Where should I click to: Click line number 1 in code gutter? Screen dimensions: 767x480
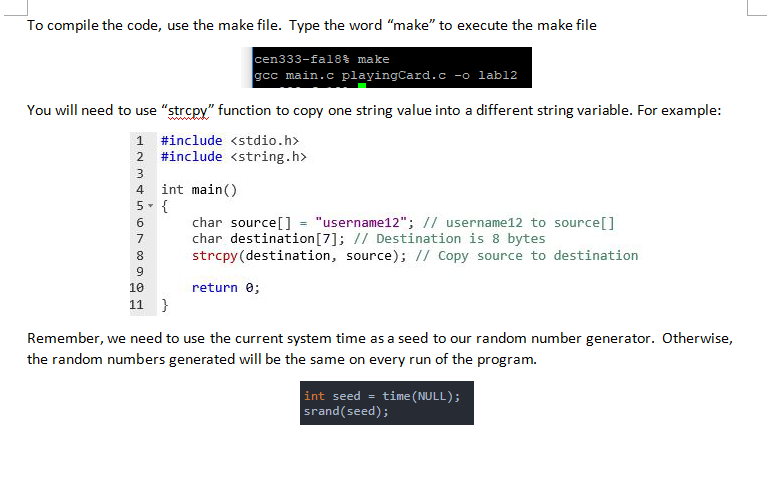point(140,141)
